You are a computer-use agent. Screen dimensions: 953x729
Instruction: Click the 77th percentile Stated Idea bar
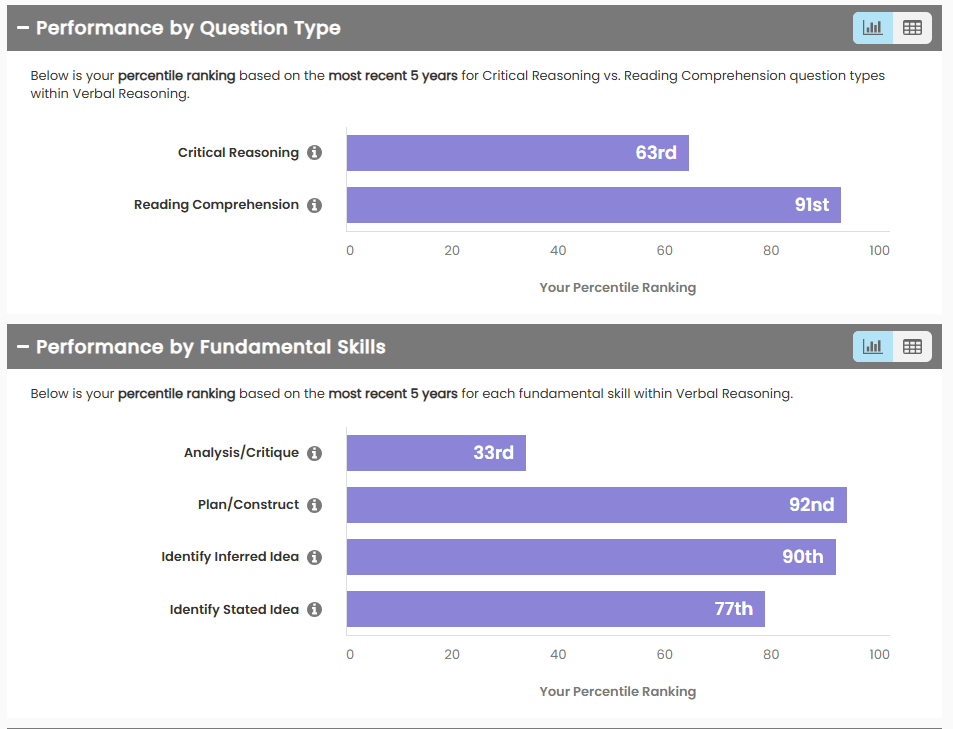[555, 609]
